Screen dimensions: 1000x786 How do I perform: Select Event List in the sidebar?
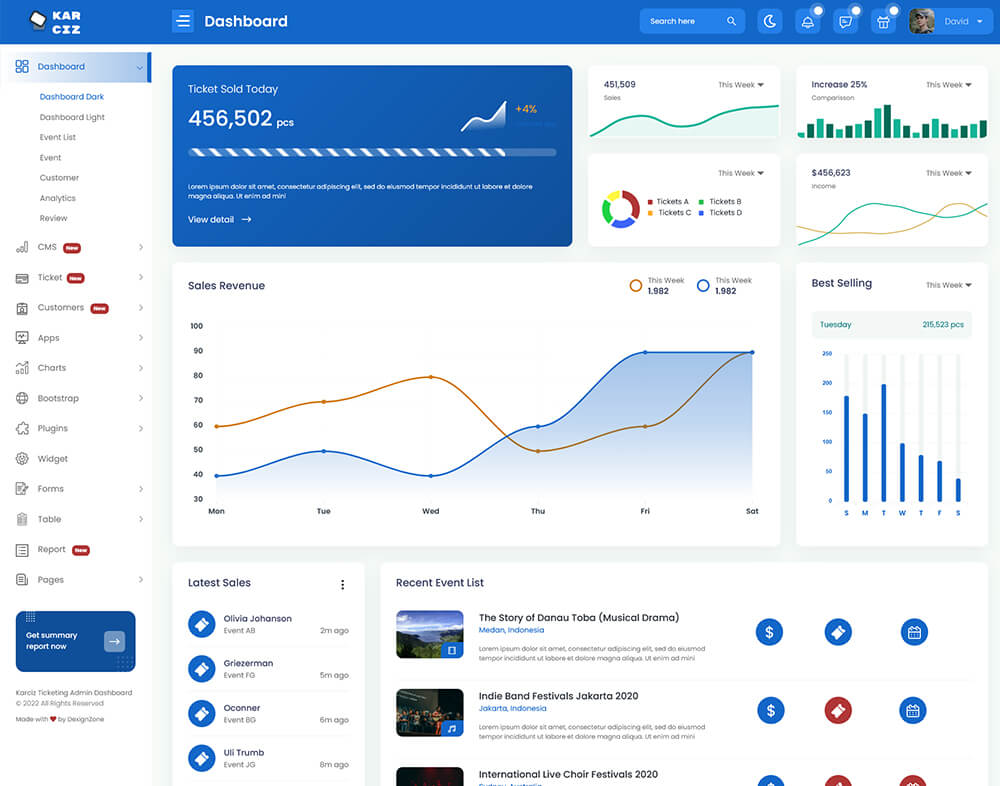58,137
